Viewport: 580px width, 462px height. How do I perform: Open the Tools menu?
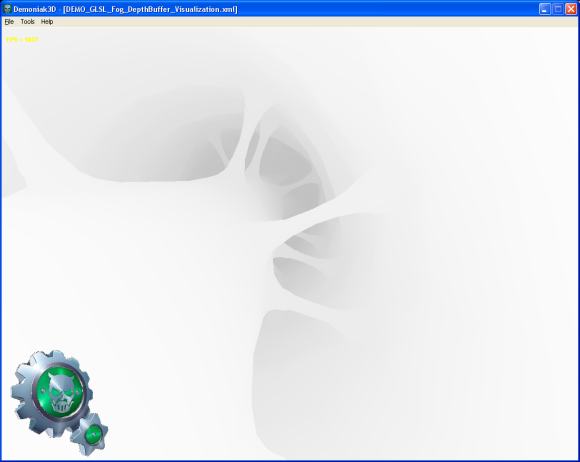(27, 22)
